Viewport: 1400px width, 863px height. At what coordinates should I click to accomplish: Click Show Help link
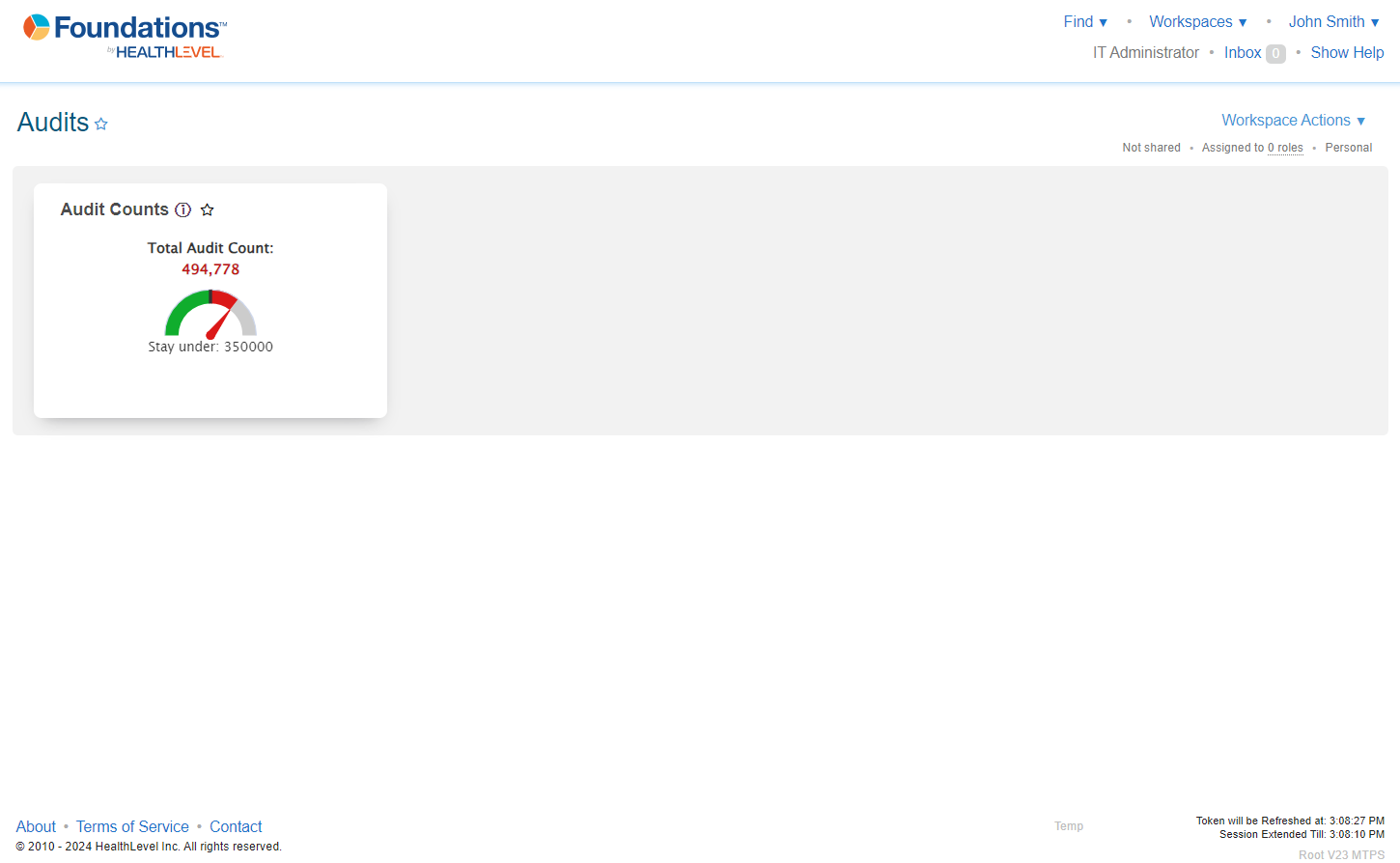point(1347,52)
